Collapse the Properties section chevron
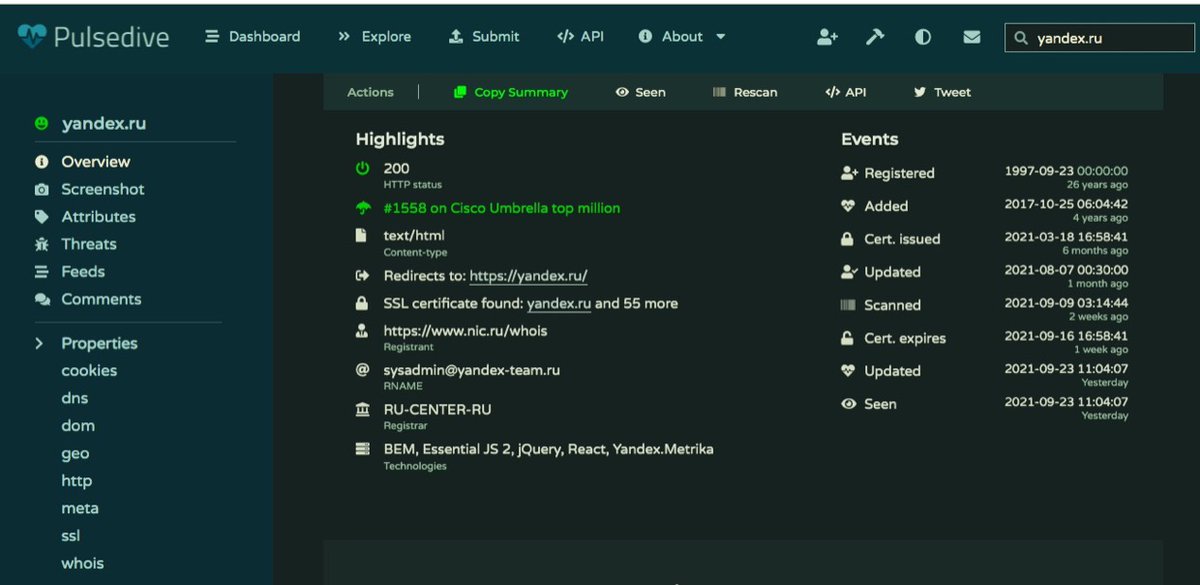The image size is (1200, 585). coord(40,343)
